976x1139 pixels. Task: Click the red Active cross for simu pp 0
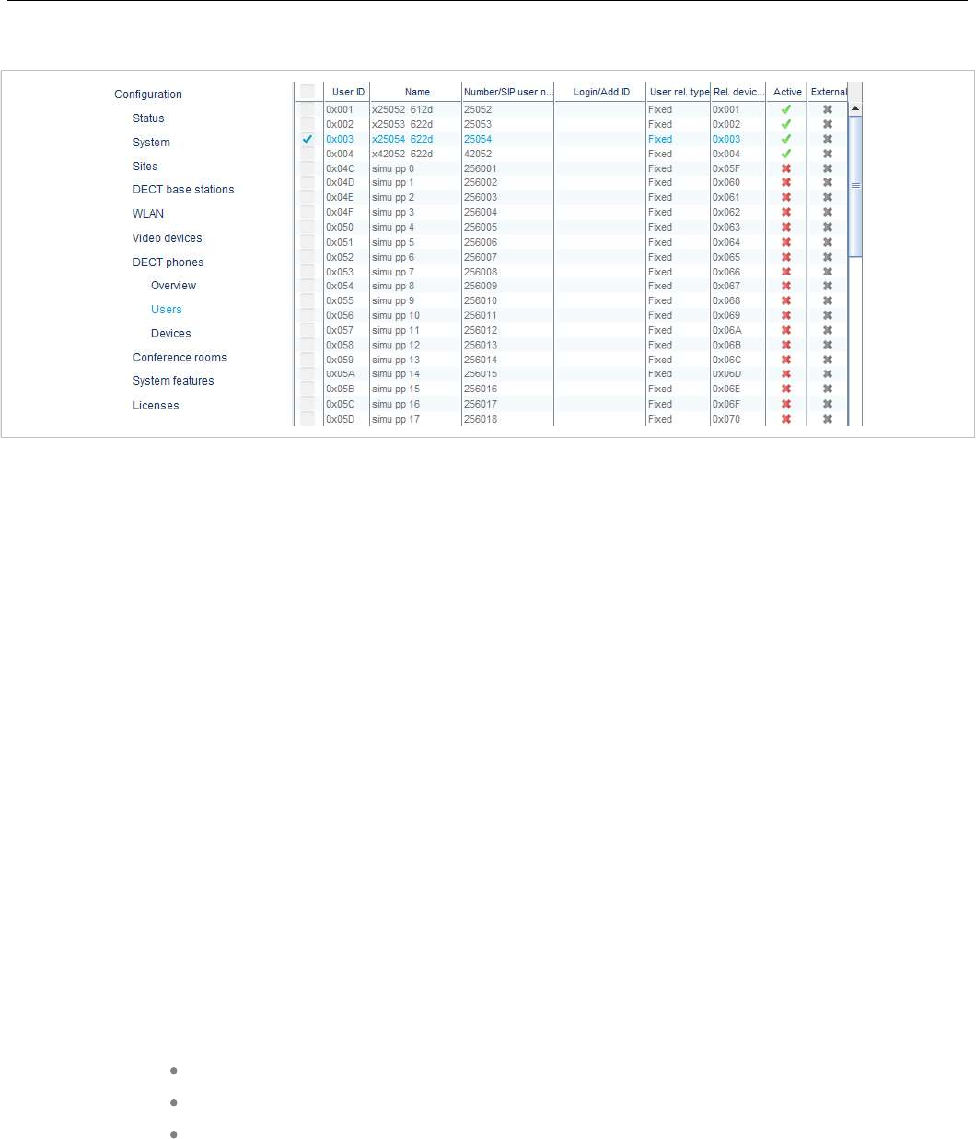coord(786,169)
